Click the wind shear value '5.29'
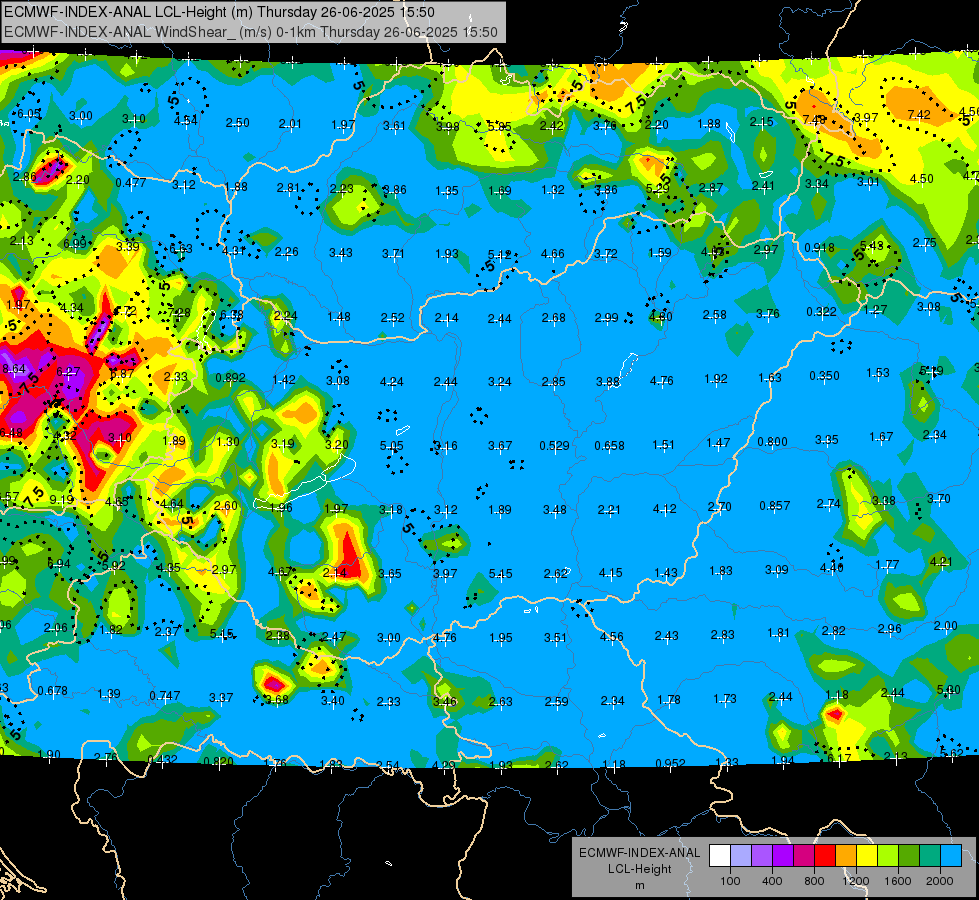979x900 pixels. 657,188
